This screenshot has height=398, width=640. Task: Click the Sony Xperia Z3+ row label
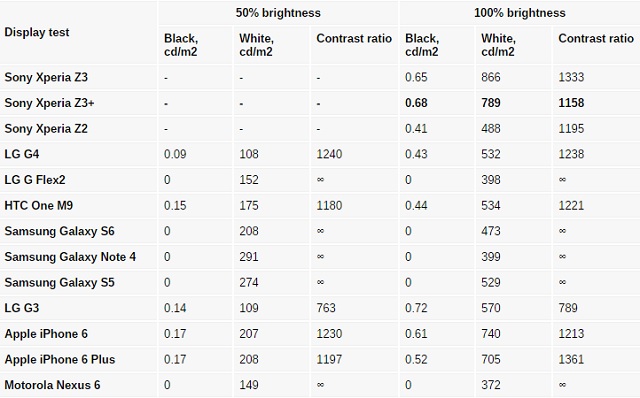pos(49,103)
